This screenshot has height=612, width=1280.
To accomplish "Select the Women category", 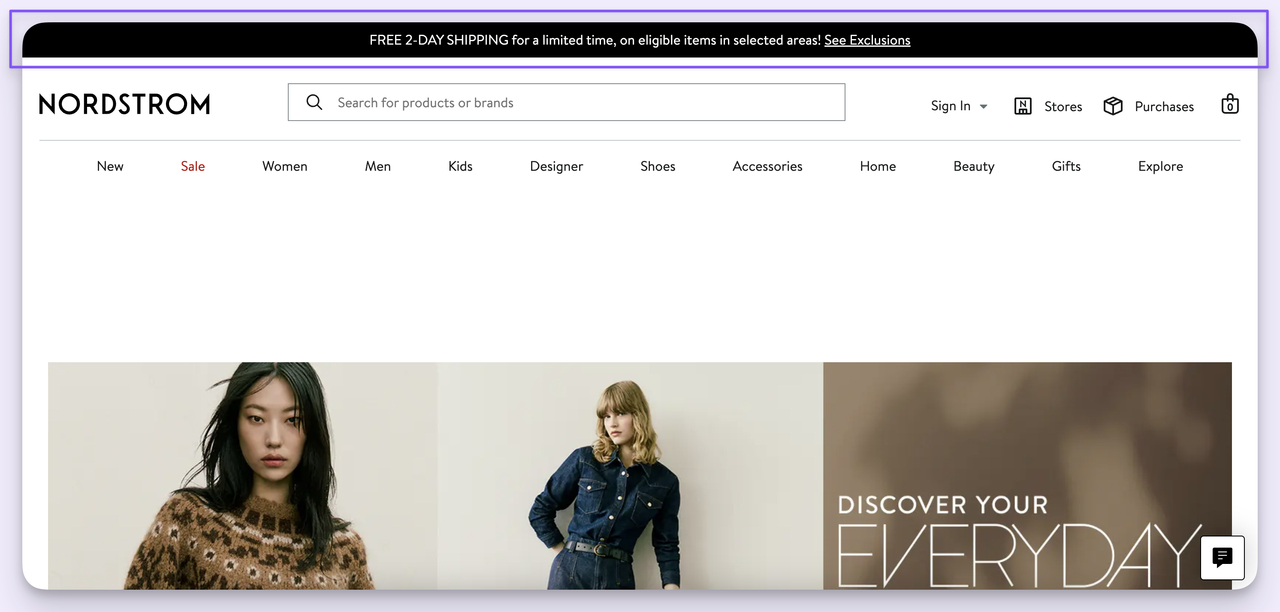I will tap(285, 166).
